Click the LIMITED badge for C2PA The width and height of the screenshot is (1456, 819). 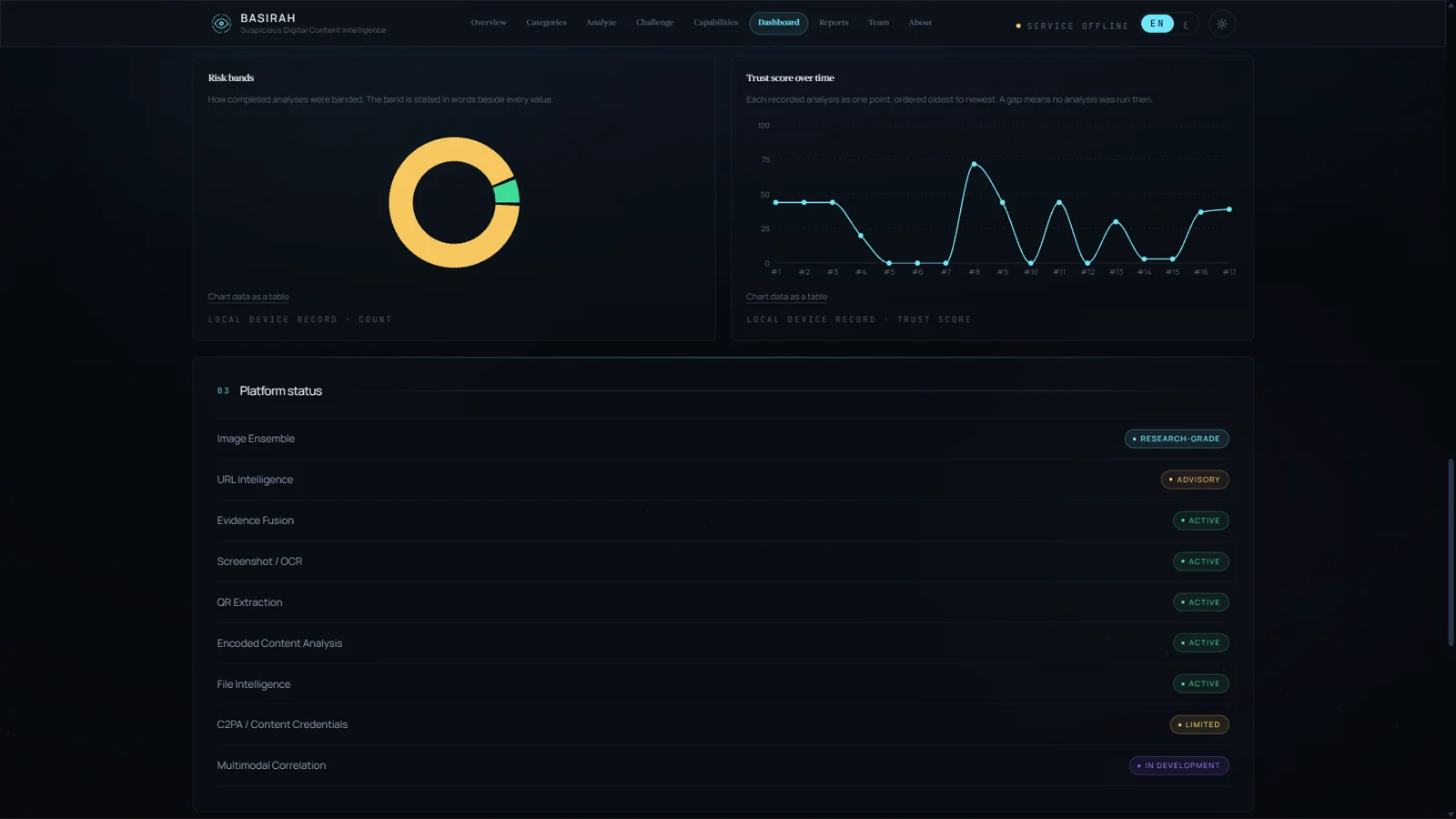tap(1199, 724)
